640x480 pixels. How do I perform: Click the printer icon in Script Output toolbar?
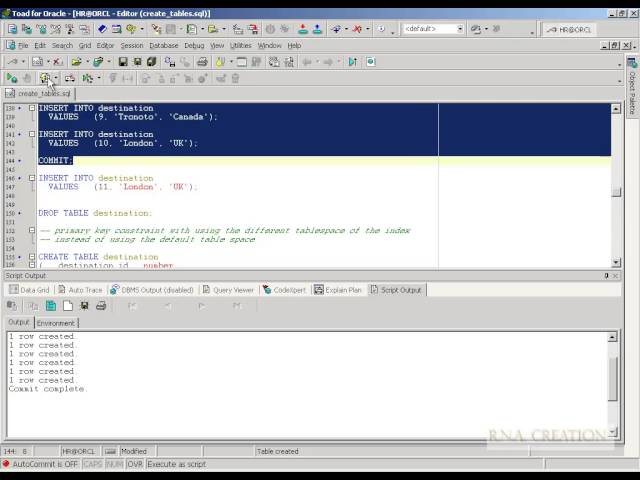click(x=101, y=306)
